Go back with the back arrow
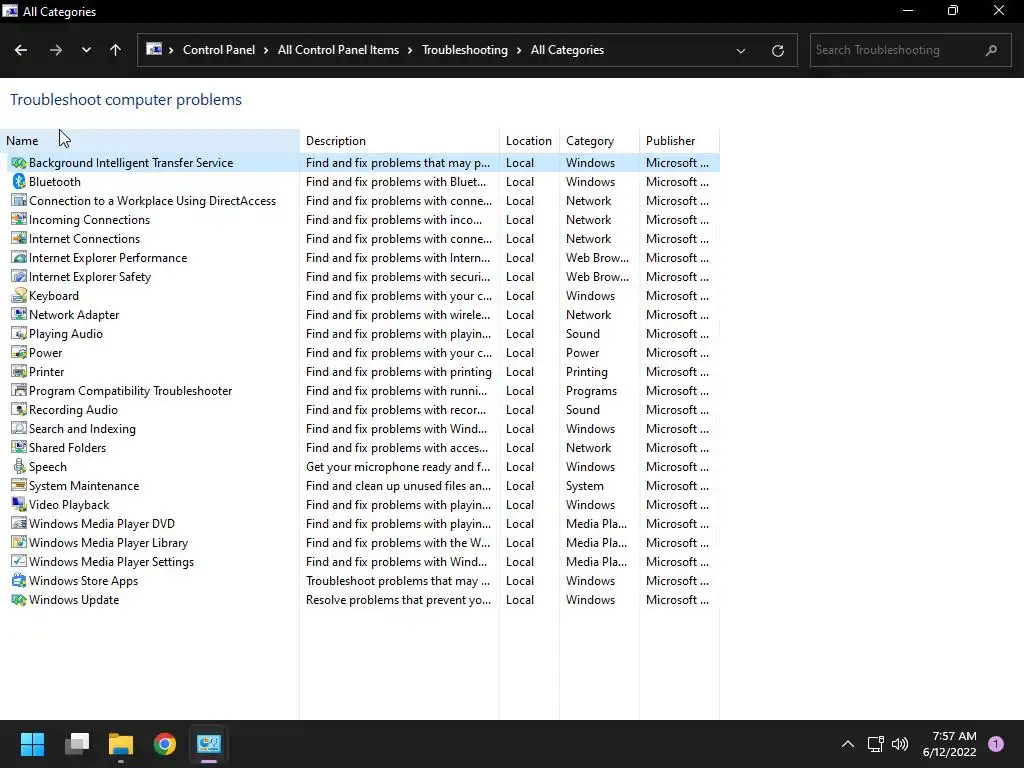Screen dimensions: 1024x768 (x=21, y=50)
